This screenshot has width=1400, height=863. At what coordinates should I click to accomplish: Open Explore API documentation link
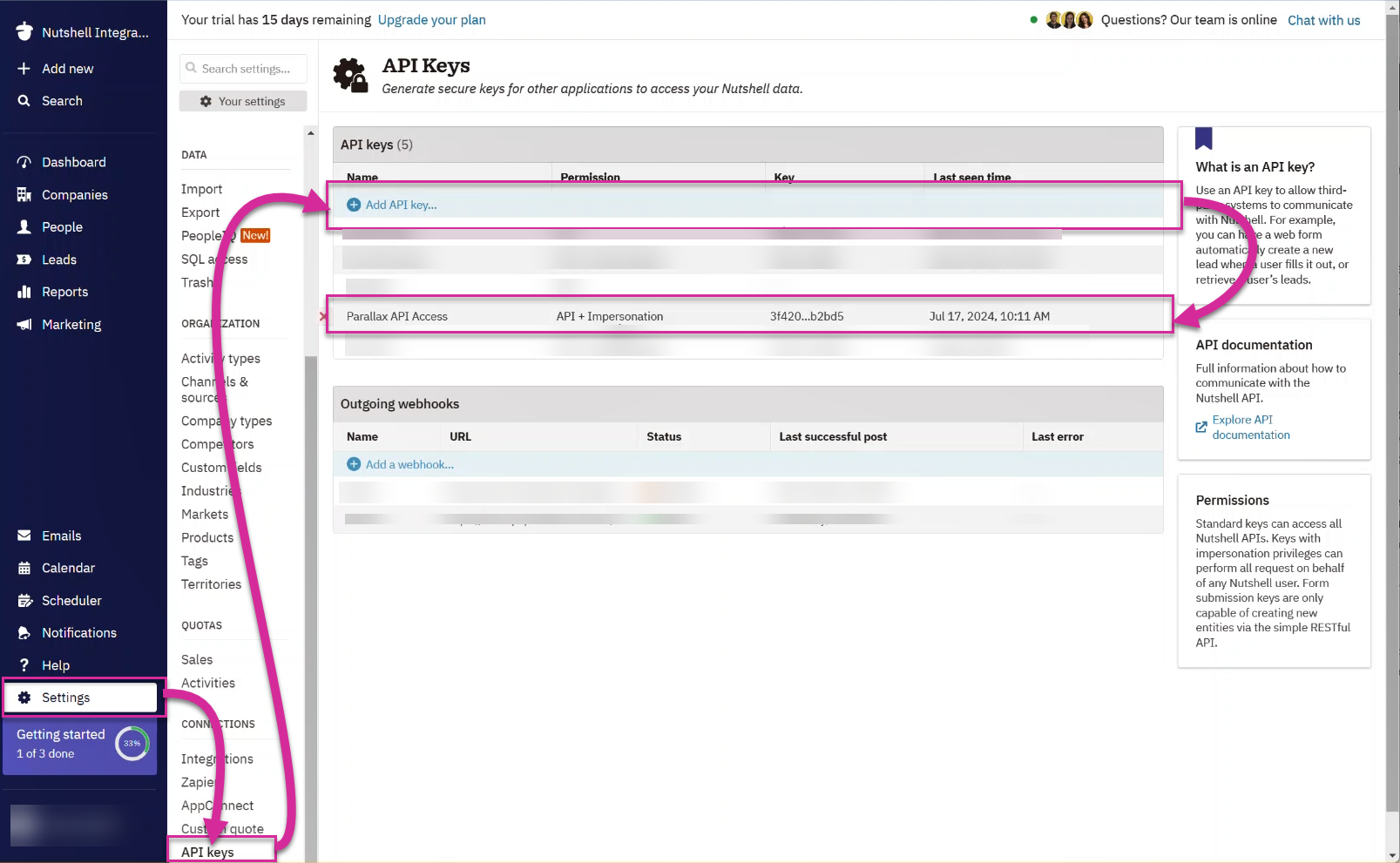click(1251, 427)
